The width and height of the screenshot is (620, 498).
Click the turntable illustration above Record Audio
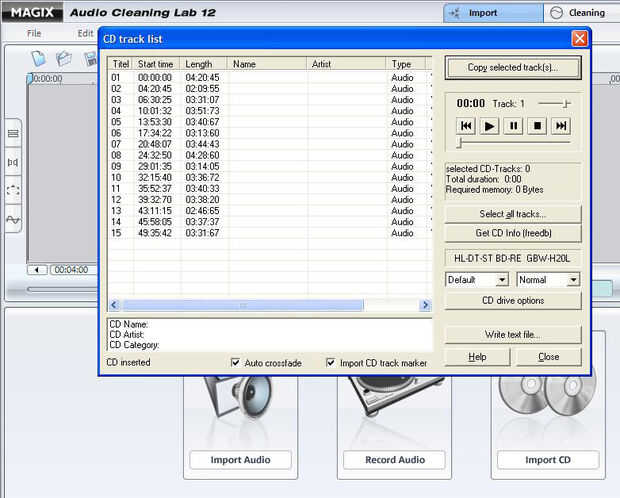(395, 396)
